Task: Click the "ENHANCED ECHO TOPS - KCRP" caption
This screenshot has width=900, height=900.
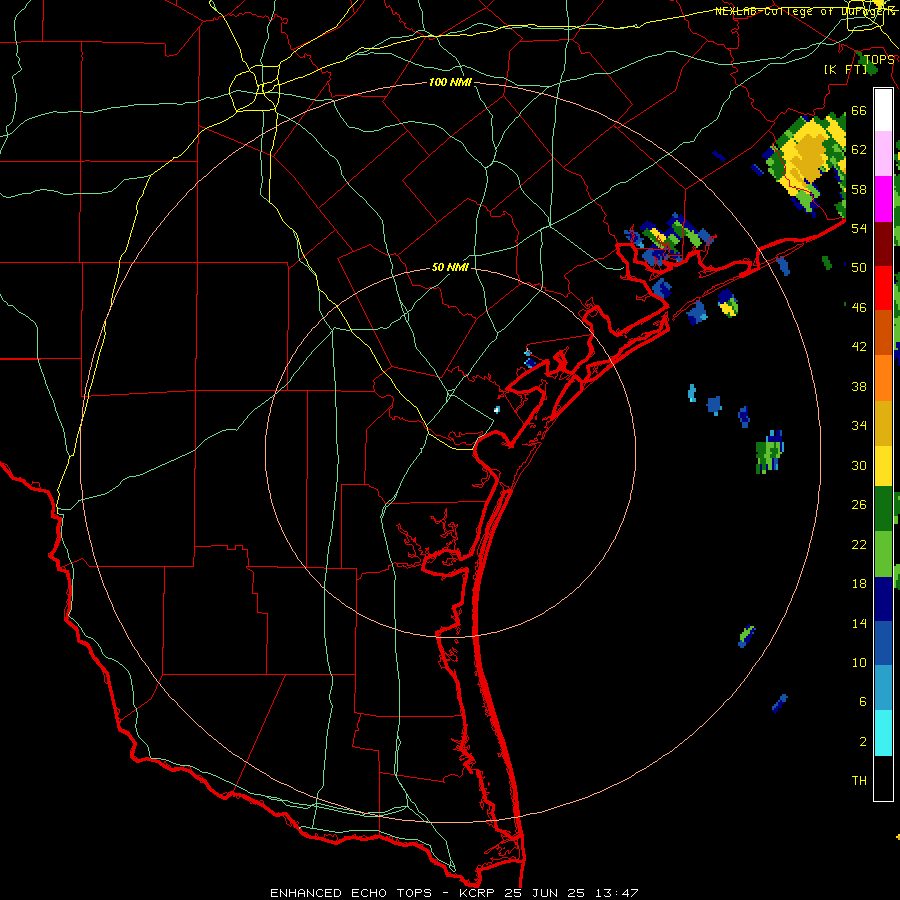Action: click(382, 893)
